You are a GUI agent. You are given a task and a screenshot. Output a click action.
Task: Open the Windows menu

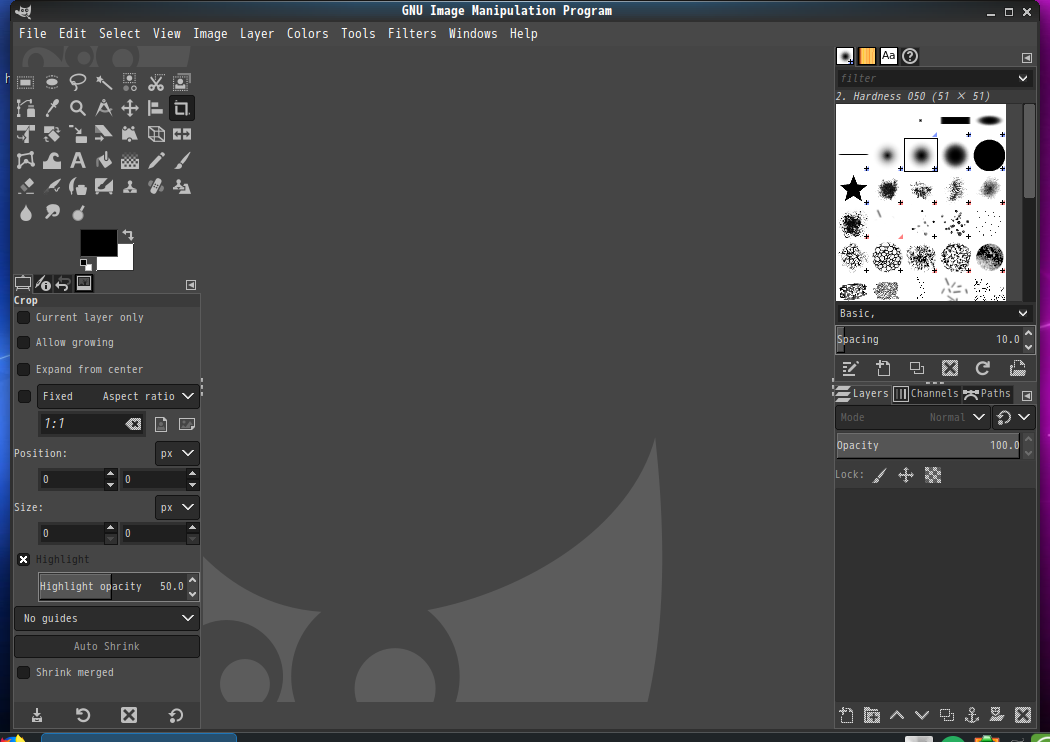[473, 33]
